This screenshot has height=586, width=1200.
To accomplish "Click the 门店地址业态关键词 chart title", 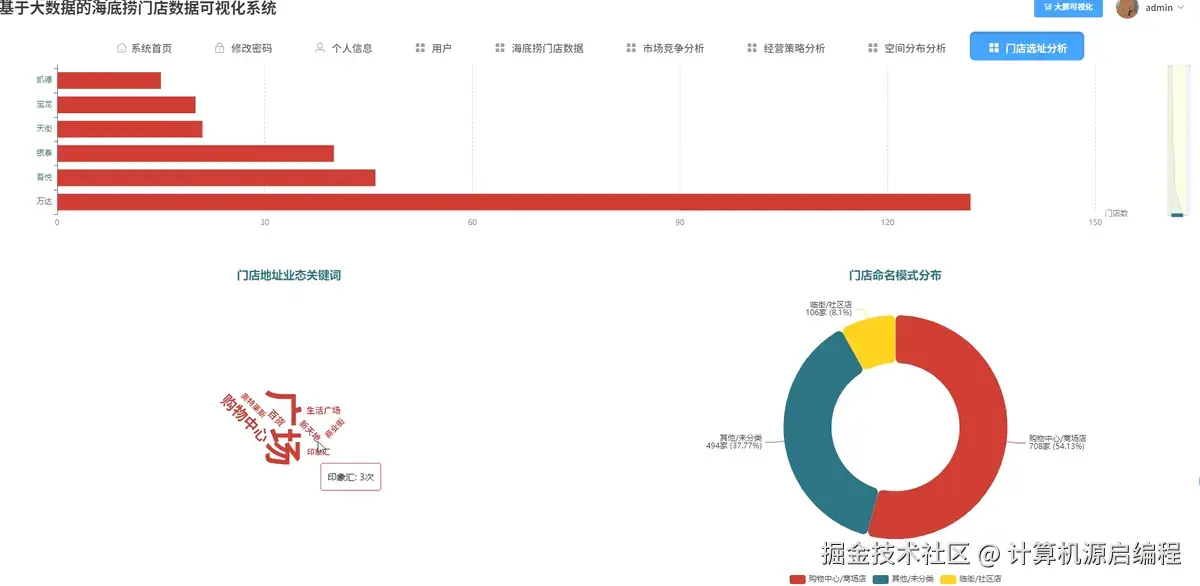I will [x=289, y=275].
